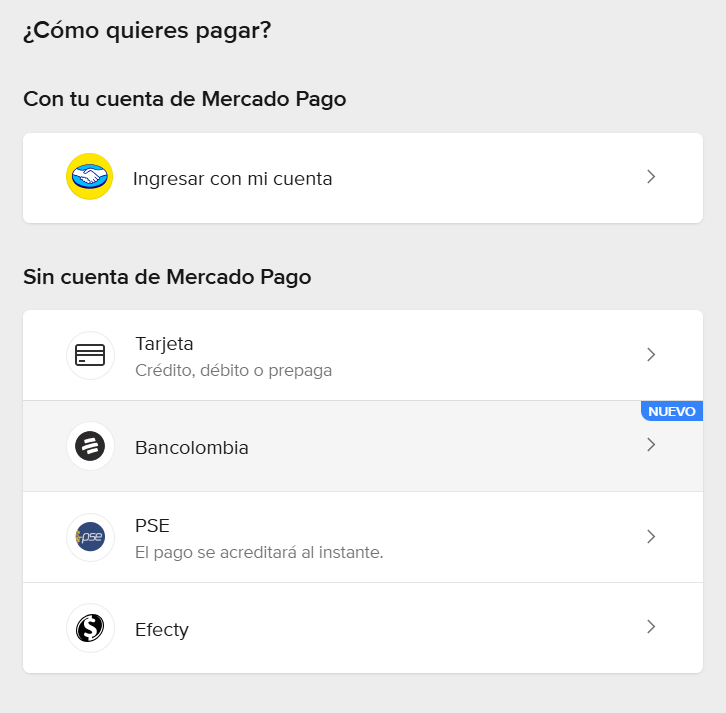Select "Ingresar con mi cuenta" text
This screenshot has width=726, height=713.
232,179
